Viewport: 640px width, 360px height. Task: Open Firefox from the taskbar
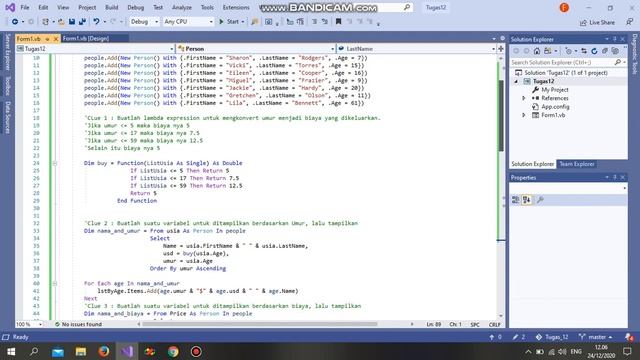coord(104,351)
